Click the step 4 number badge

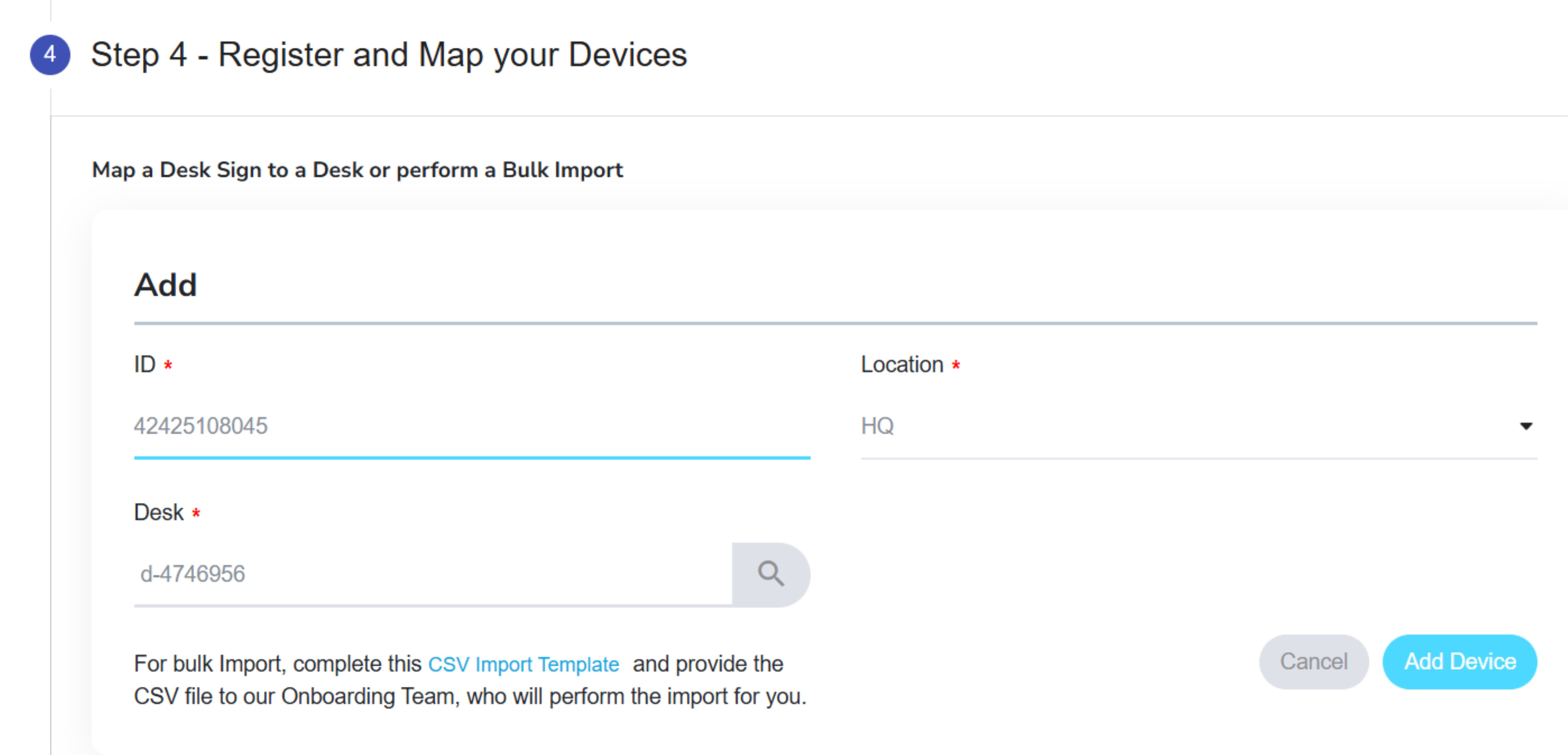tap(50, 55)
